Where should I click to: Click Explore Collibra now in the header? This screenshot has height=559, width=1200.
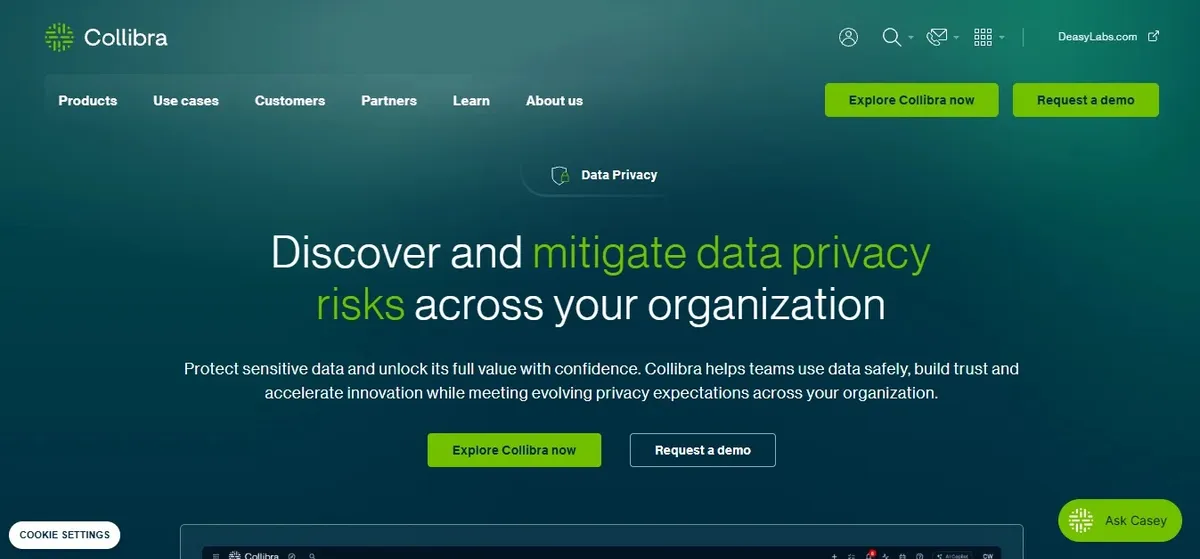(911, 100)
